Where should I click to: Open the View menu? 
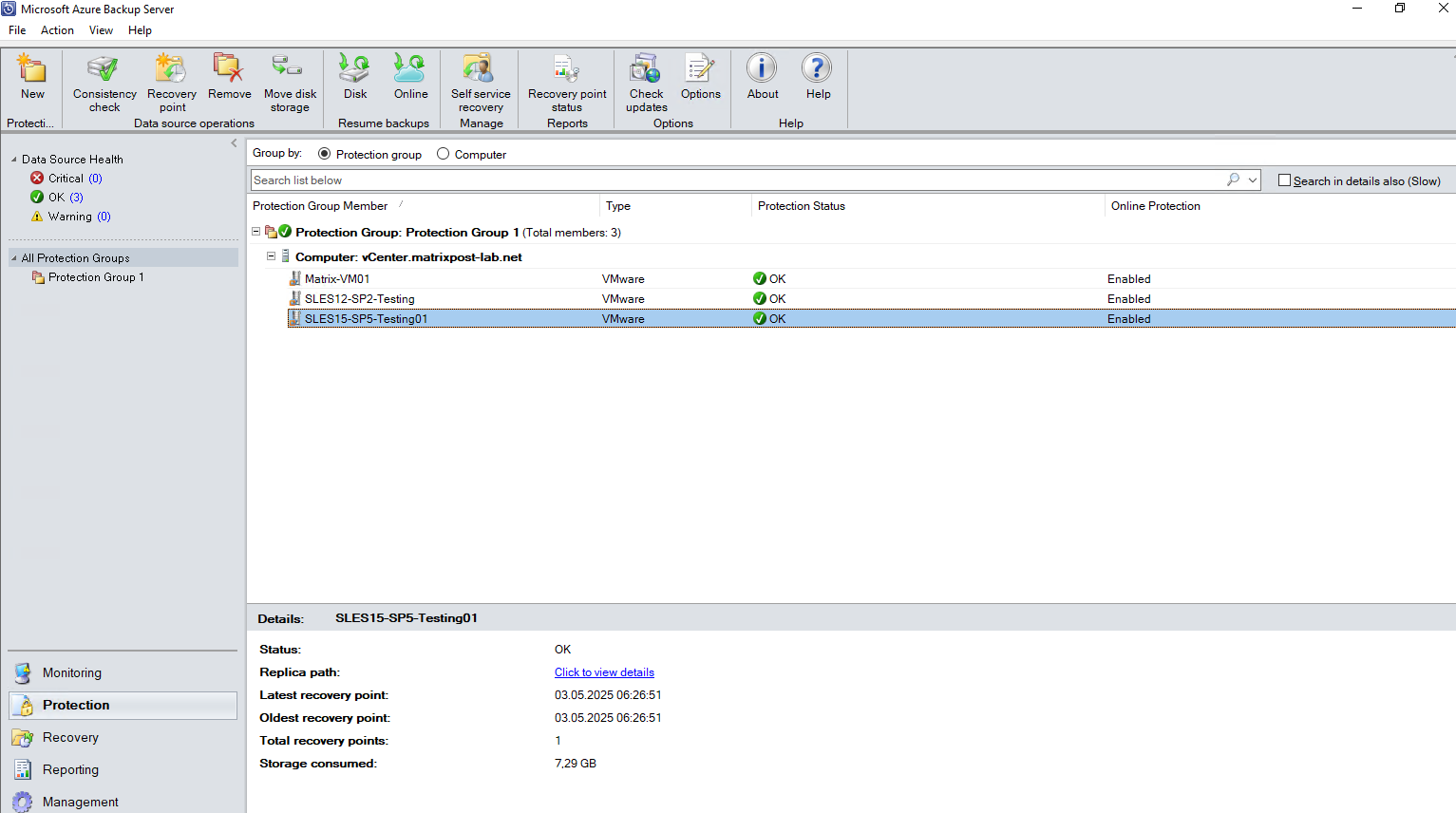101,30
